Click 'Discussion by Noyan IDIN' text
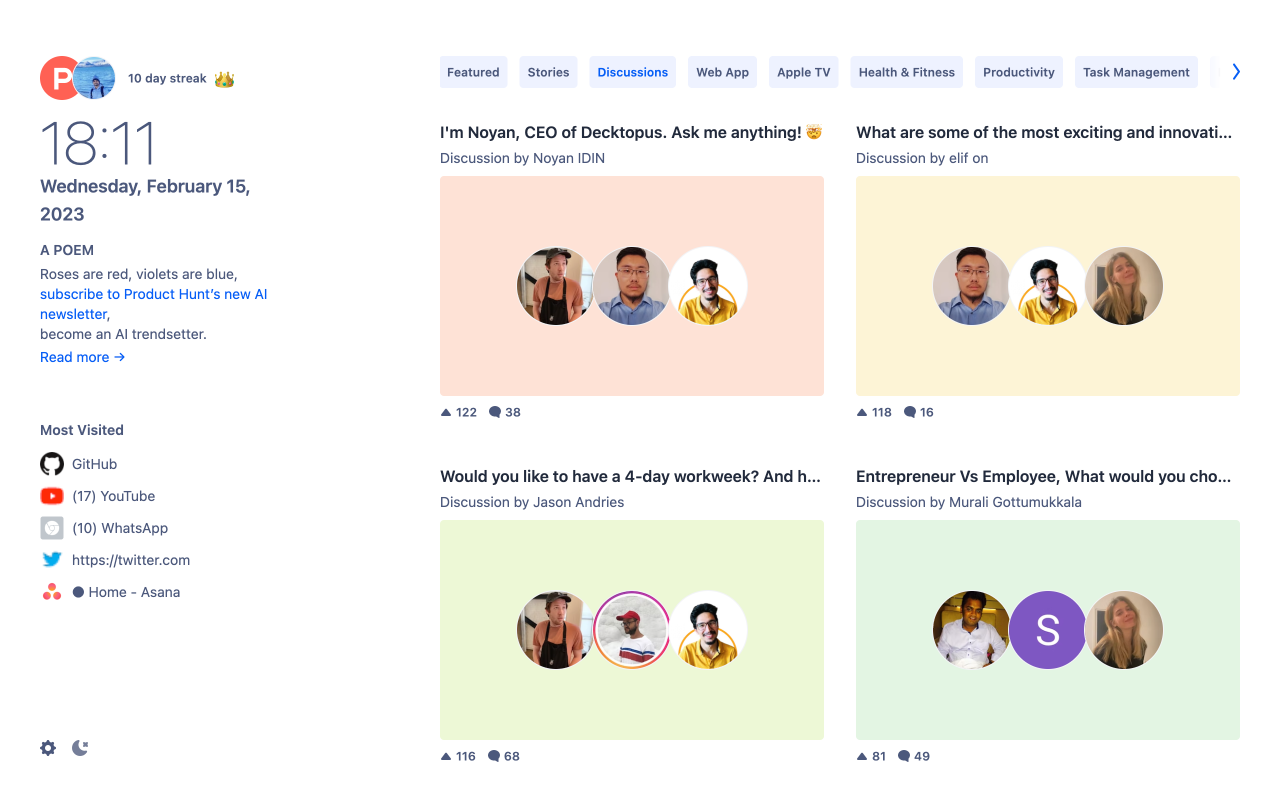1280x800 pixels. pos(522,158)
